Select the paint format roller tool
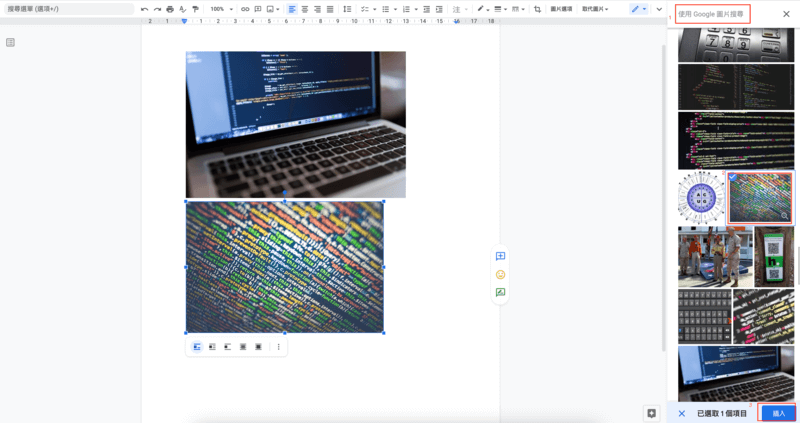 (195, 9)
